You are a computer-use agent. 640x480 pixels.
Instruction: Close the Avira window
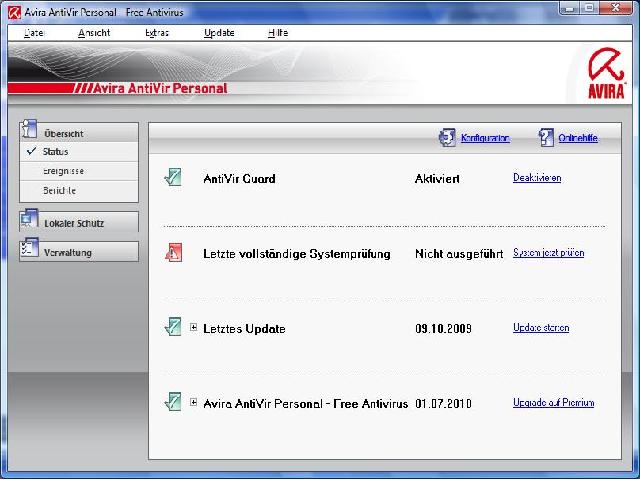616,8
